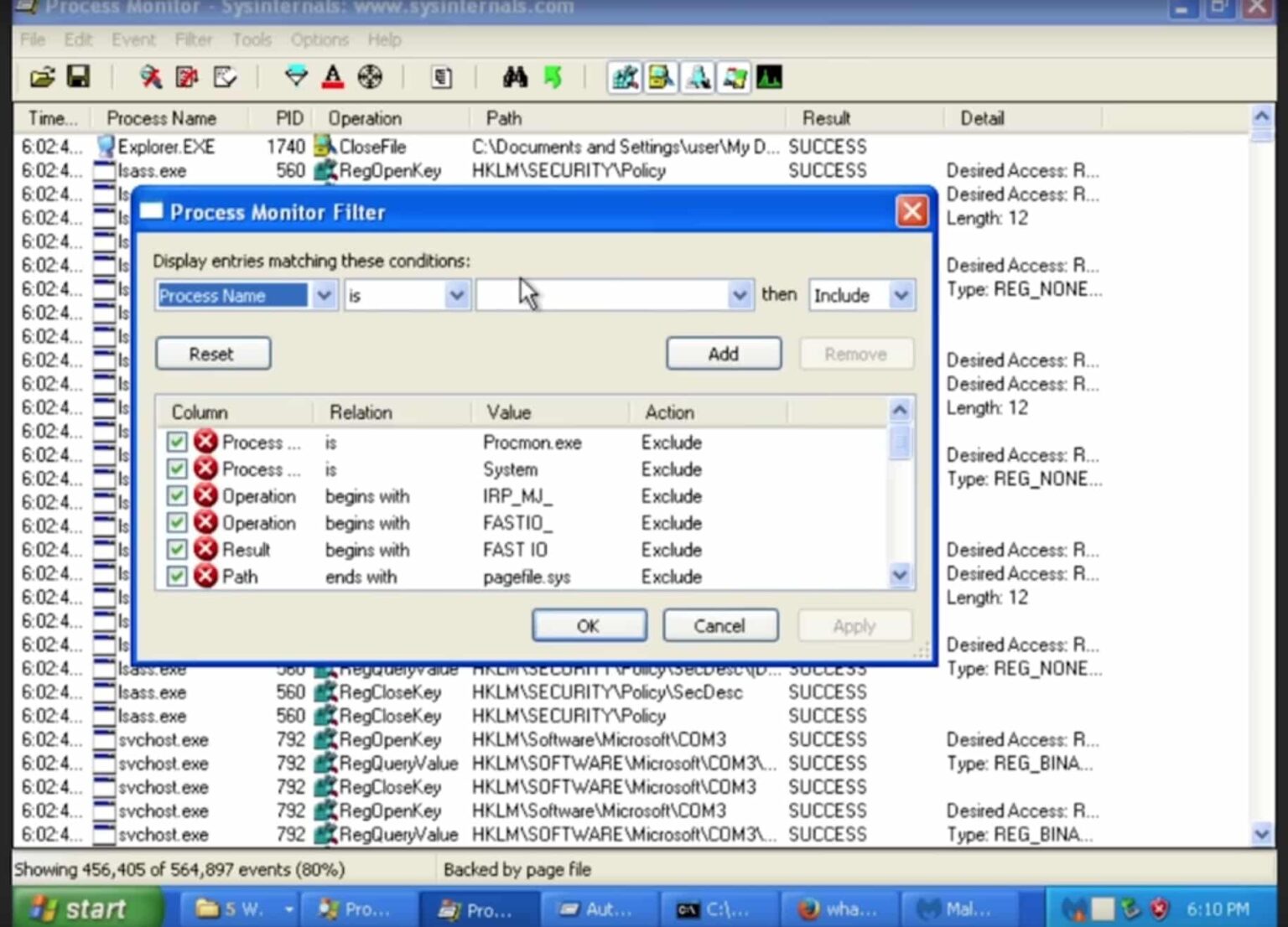Open the capture events toolbar icon

(x=148, y=77)
